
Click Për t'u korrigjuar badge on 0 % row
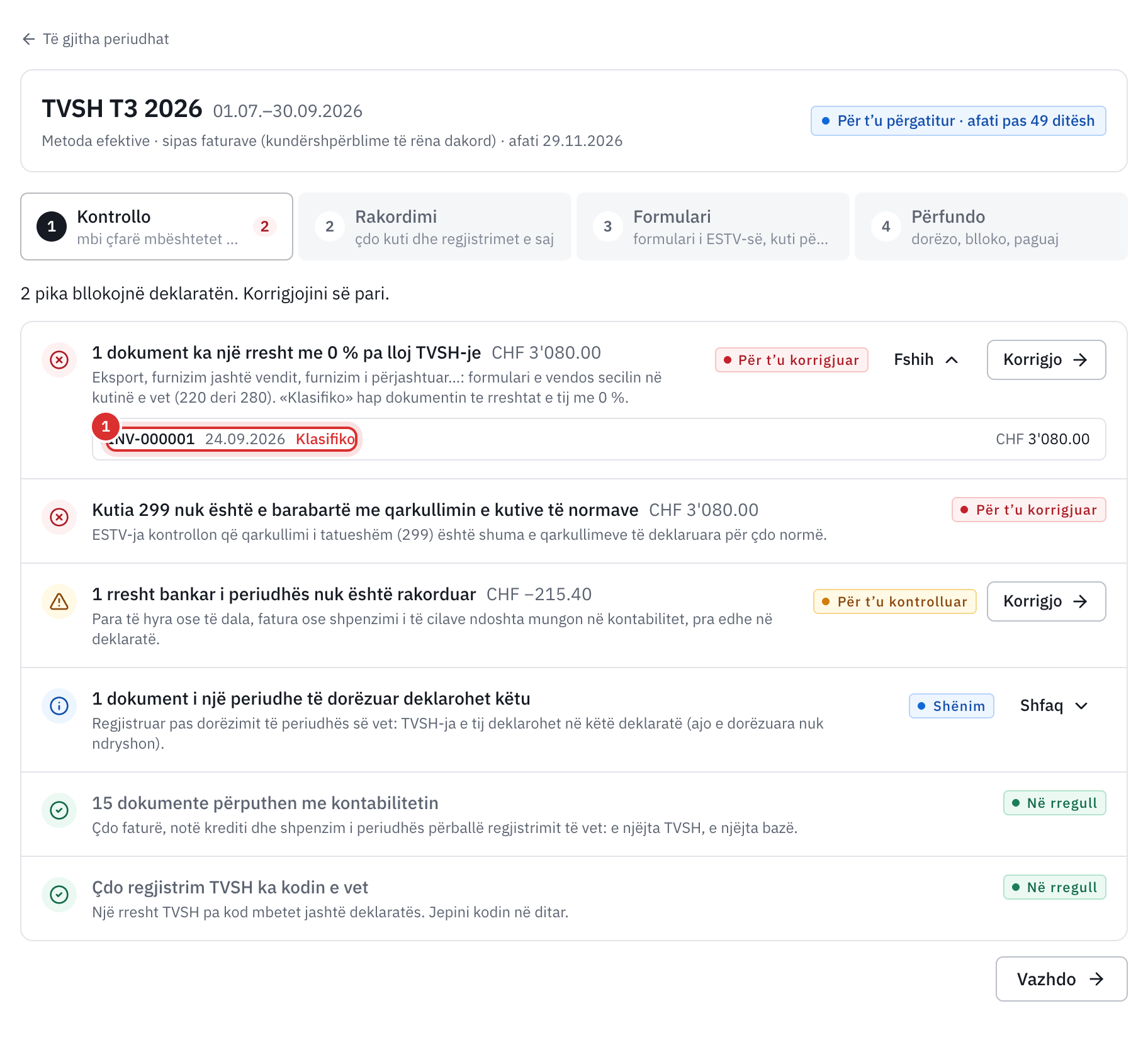[791, 360]
